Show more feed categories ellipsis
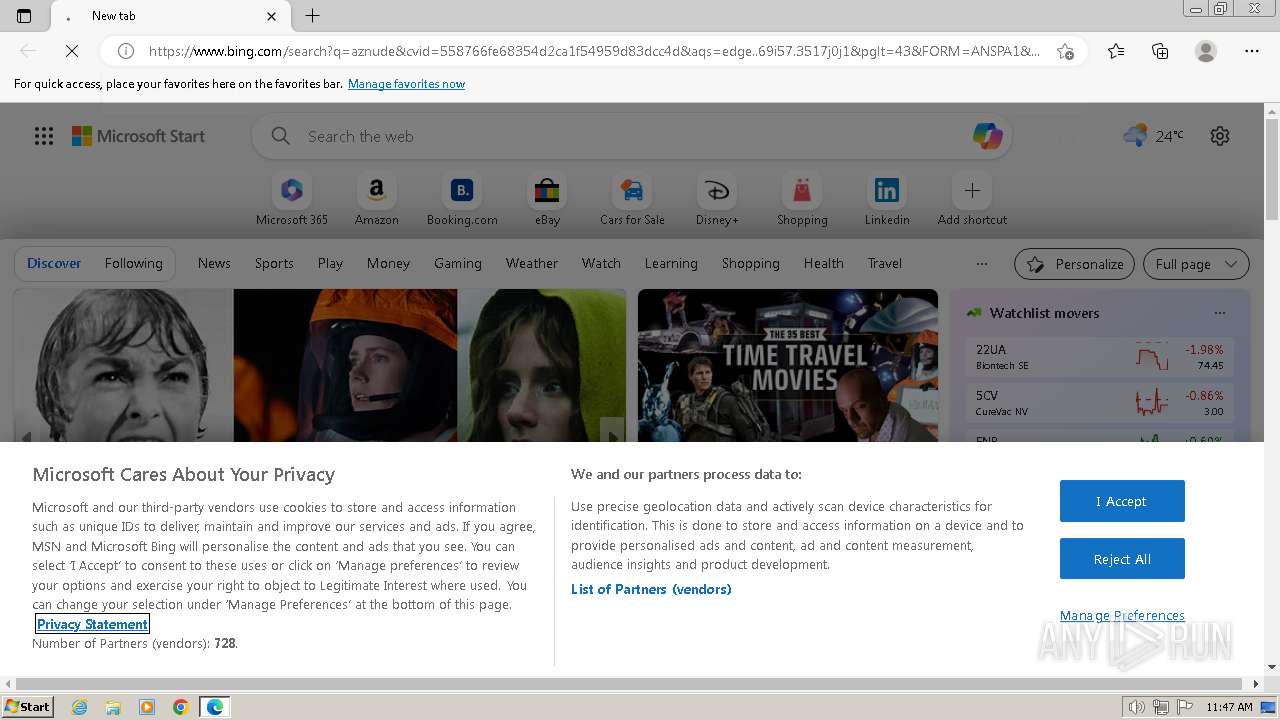Viewport: 1280px width, 720px height. (x=982, y=264)
